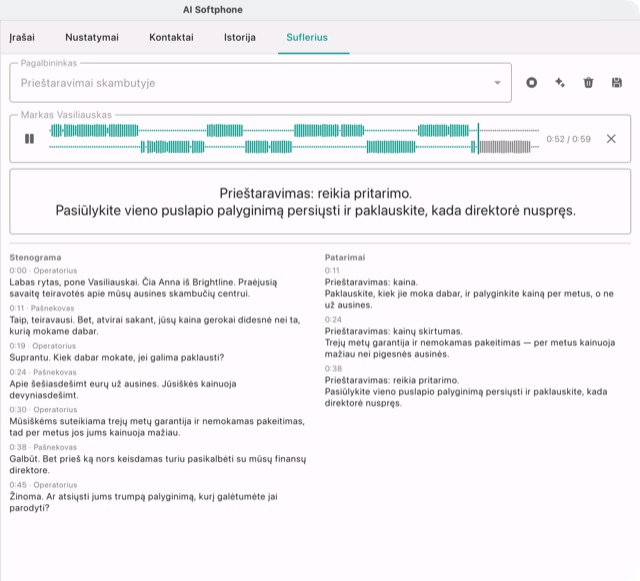Image resolution: width=640 pixels, height=581 pixels.
Task: Click the 0:24 tip timestamp in Patarimai
Action: [333, 320]
